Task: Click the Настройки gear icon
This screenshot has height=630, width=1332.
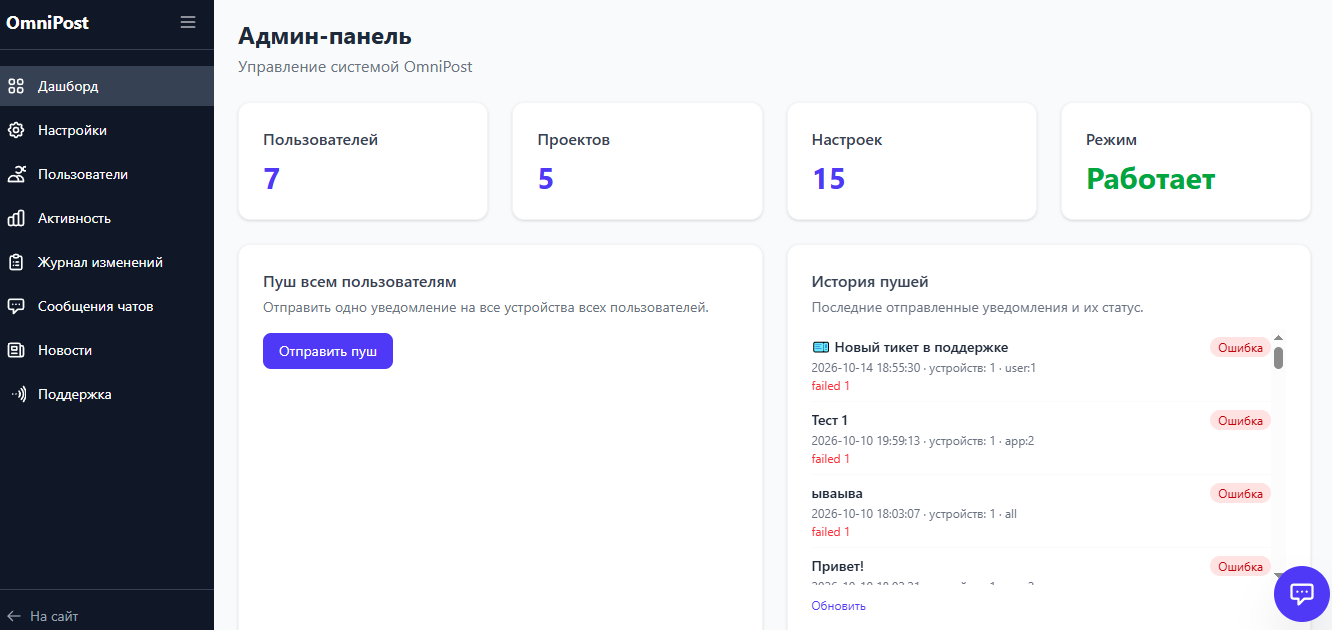Action: tap(16, 130)
